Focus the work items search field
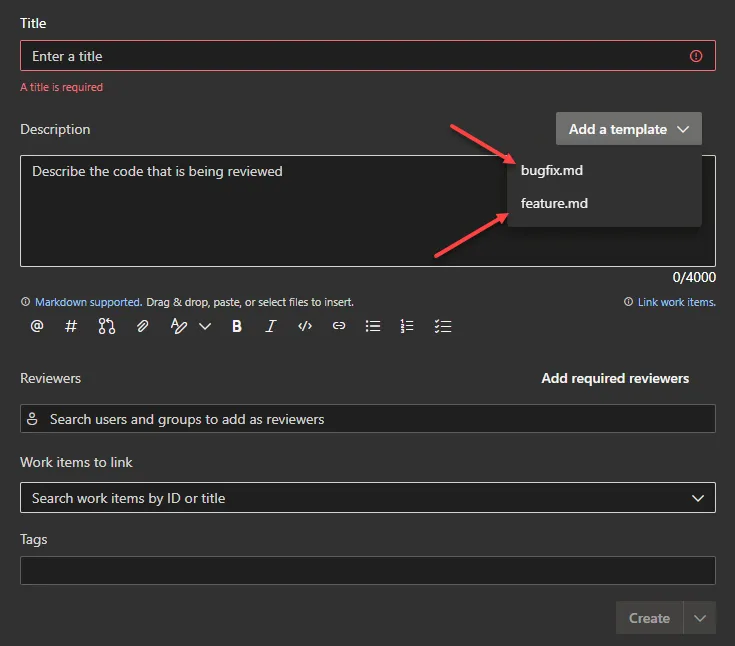Viewport: 735px width, 646px height. coord(368,498)
